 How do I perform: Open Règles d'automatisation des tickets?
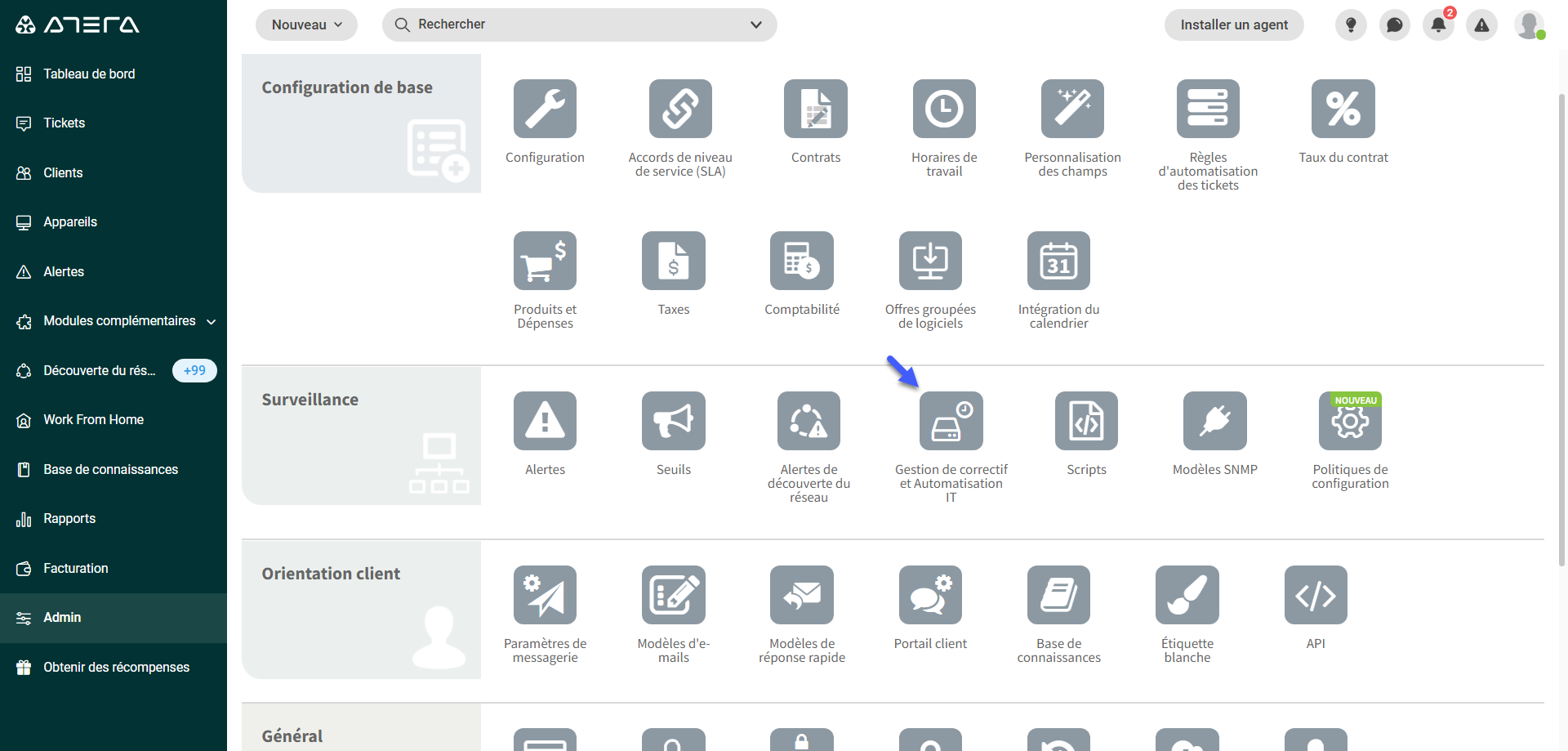pos(1208,109)
